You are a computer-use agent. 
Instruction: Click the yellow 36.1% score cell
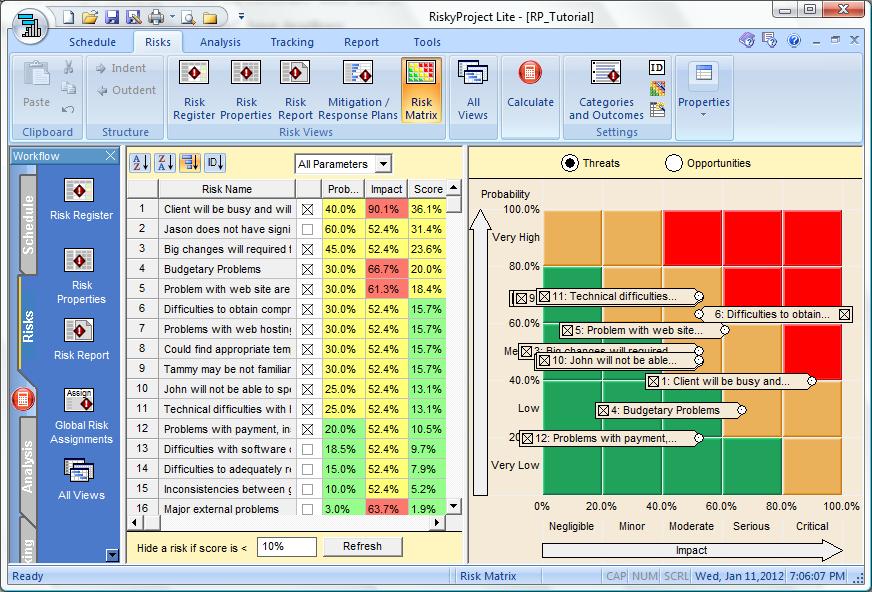click(427, 209)
